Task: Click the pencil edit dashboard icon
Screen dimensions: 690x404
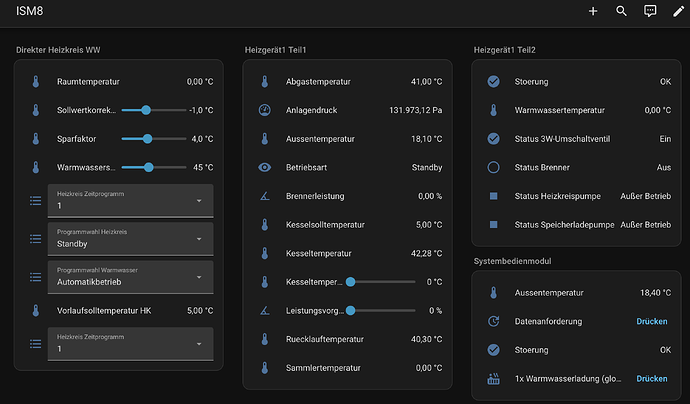Action: coord(679,11)
